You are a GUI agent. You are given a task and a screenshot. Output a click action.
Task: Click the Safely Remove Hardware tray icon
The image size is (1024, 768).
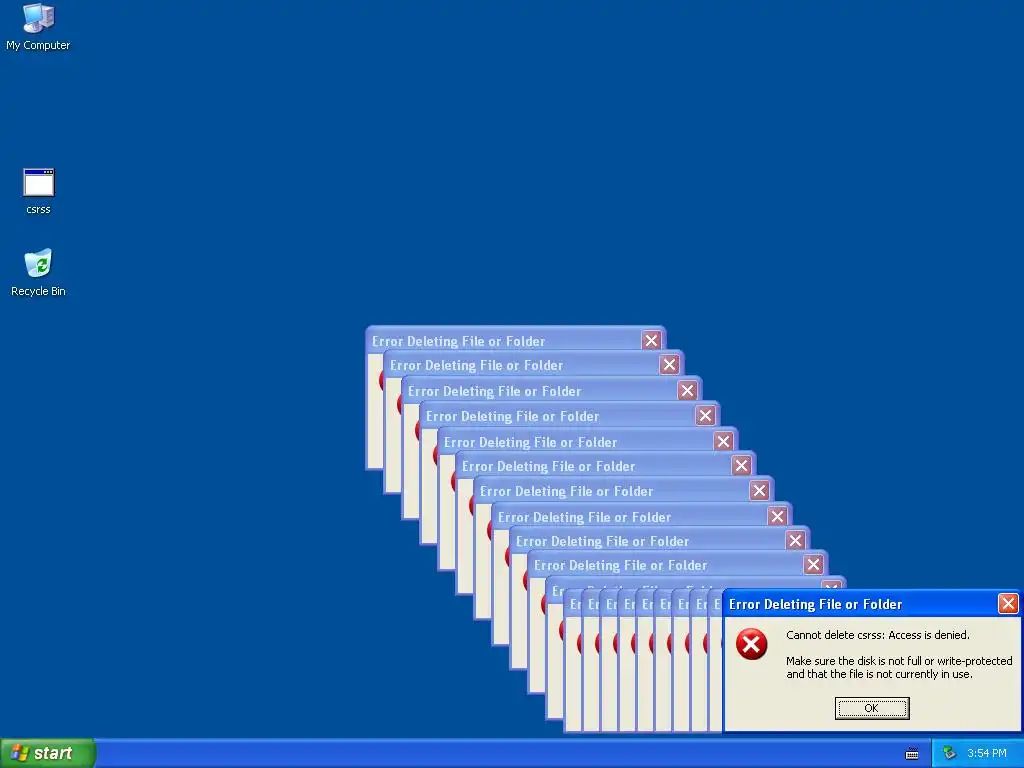[x=949, y=754]
